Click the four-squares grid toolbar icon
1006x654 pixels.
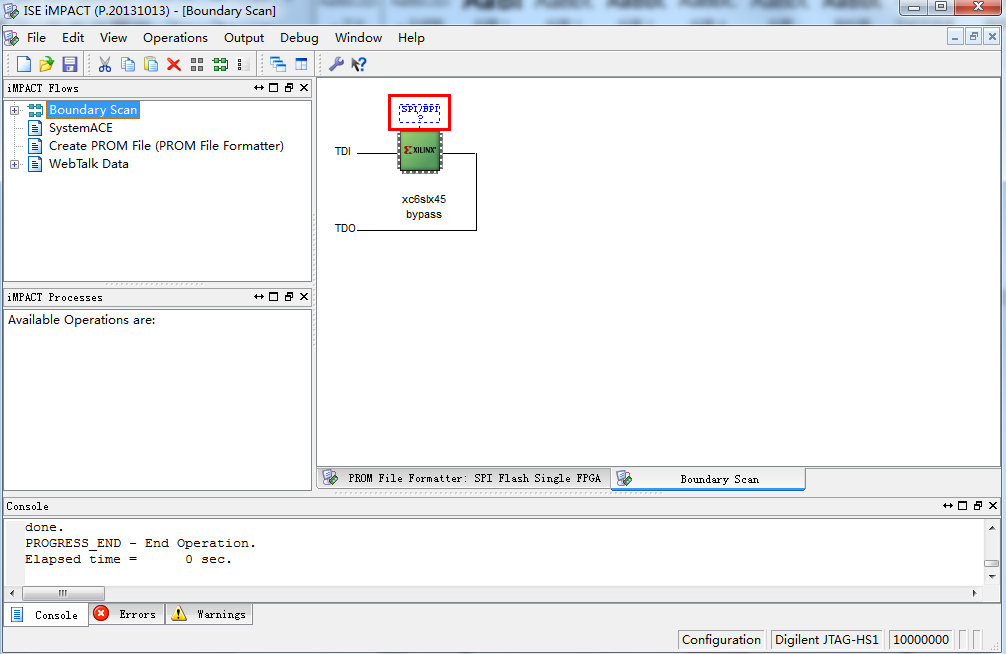197,64
